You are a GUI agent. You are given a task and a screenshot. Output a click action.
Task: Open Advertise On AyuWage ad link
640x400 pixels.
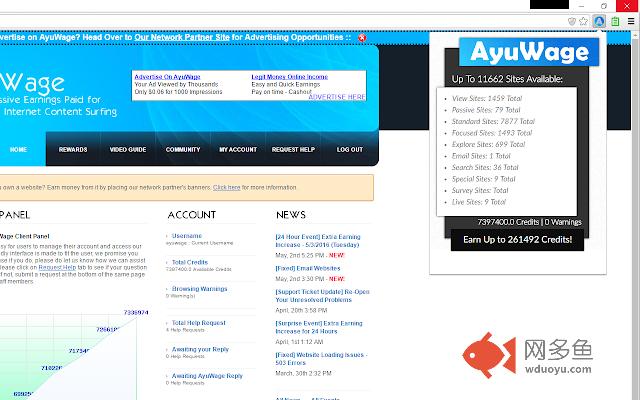tap(167, 77)
